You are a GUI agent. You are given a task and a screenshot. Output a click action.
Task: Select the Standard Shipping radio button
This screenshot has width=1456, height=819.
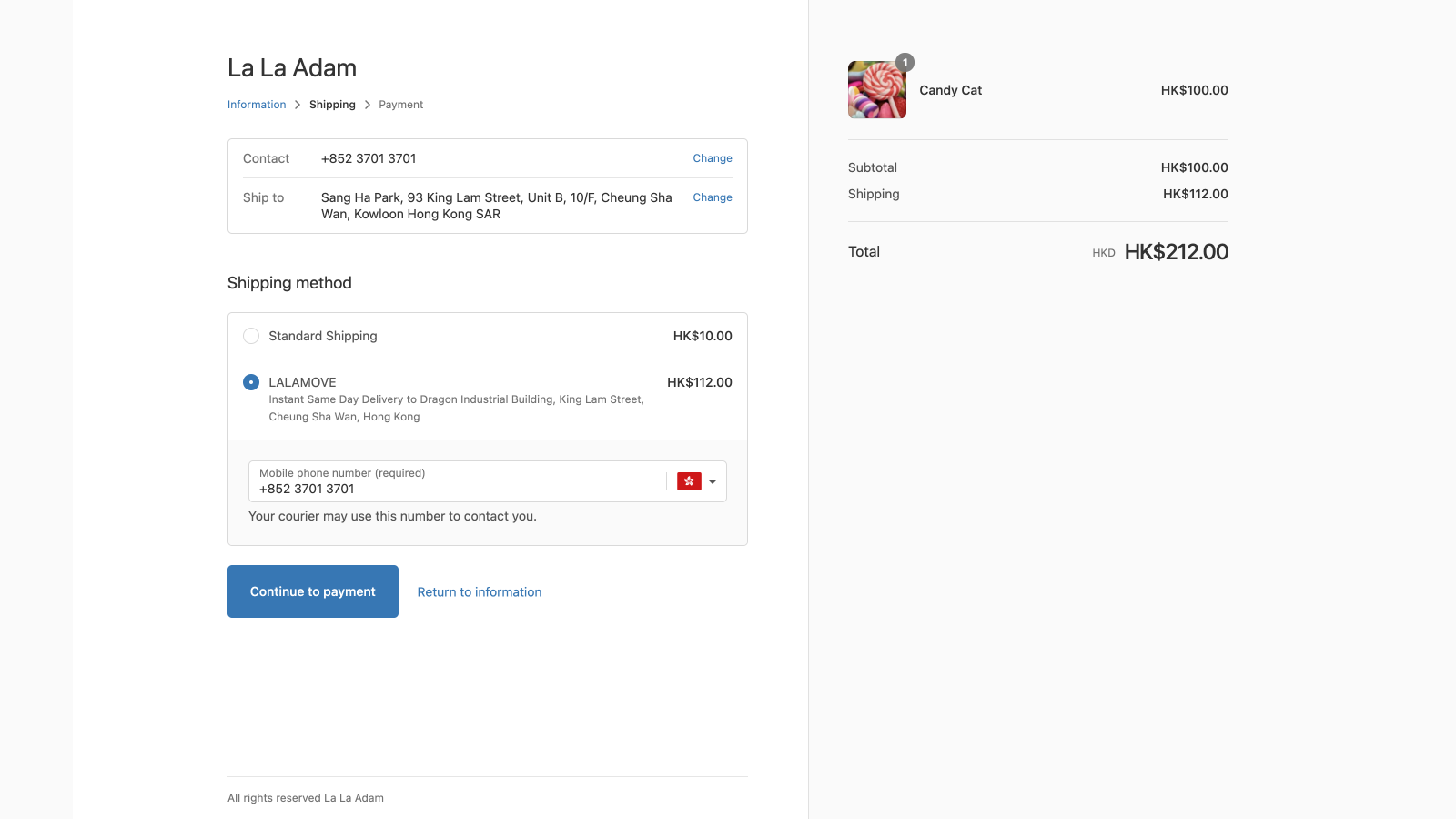tap(251, 336)
